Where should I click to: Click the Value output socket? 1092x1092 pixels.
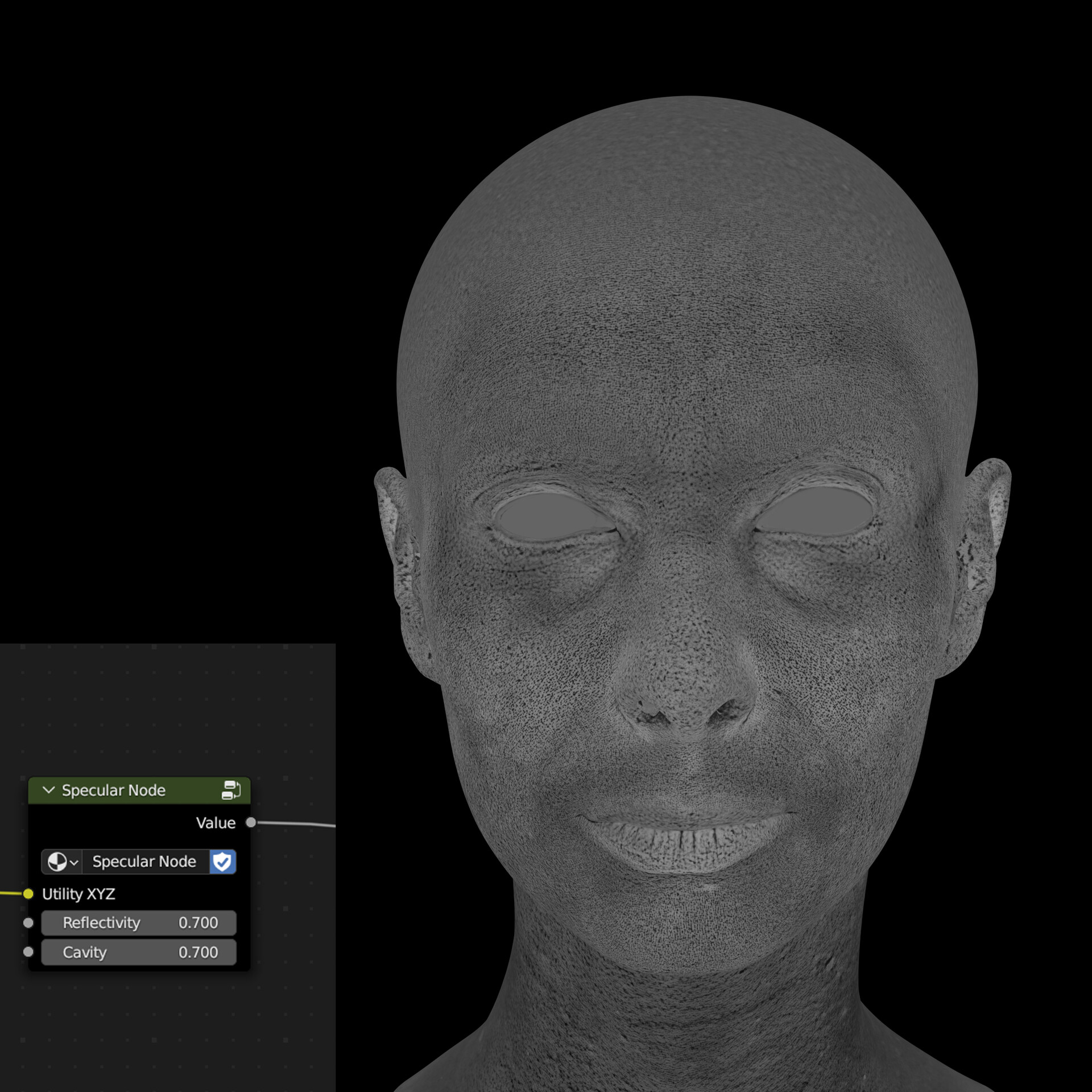point(251,822)
